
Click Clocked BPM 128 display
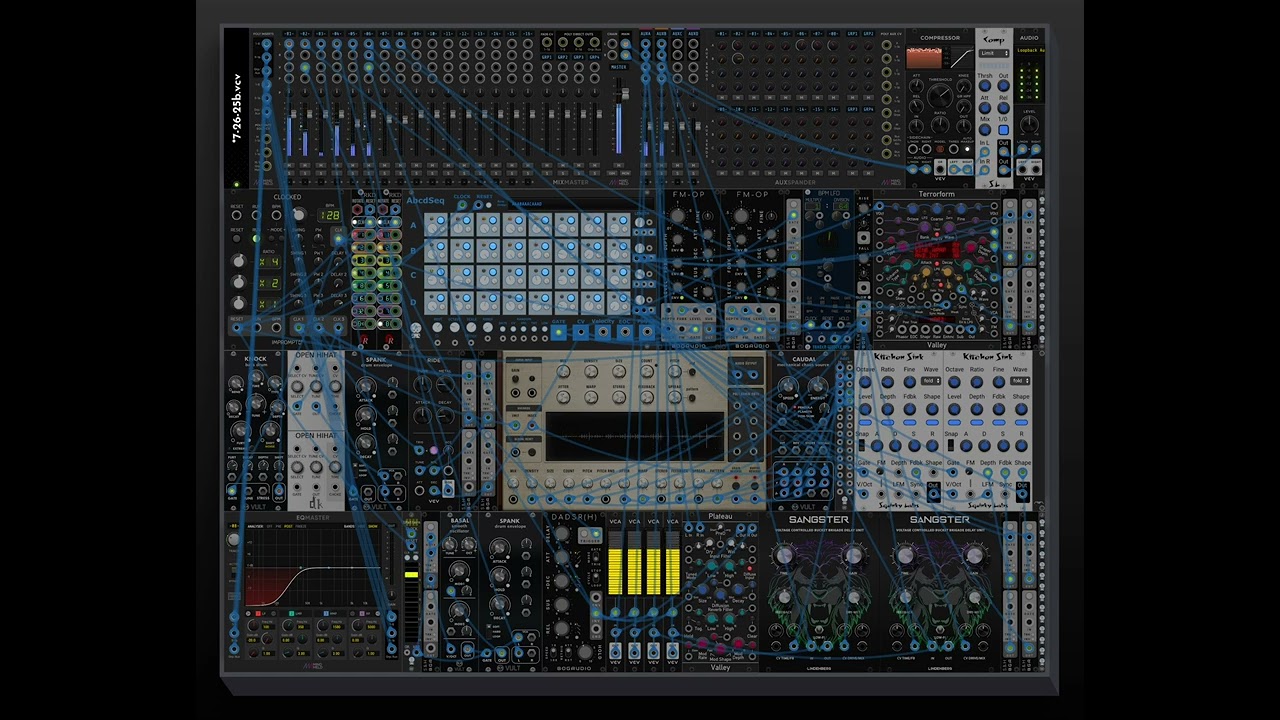click(328, 216)
